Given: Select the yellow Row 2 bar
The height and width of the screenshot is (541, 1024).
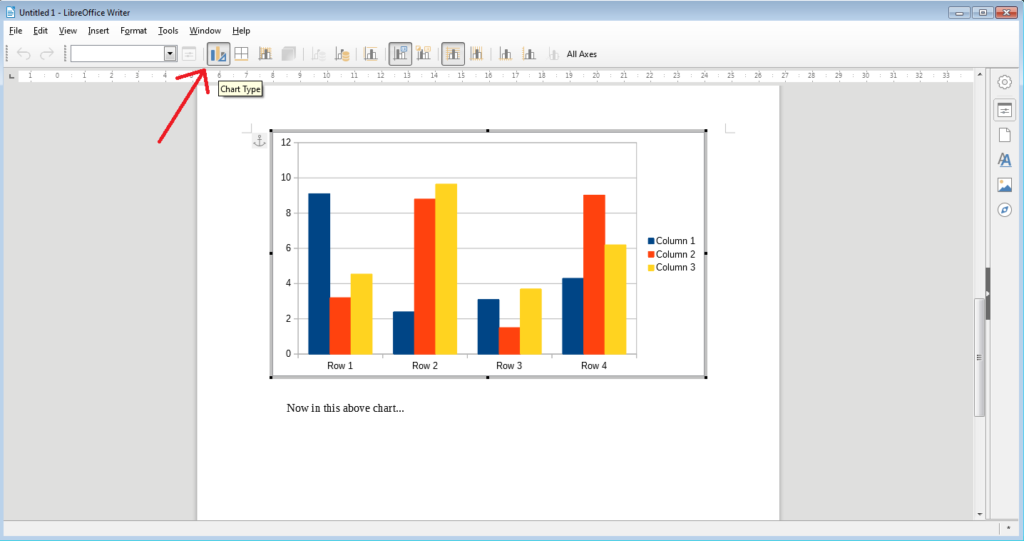Looking at the screenshot, I should click(446, 269).
